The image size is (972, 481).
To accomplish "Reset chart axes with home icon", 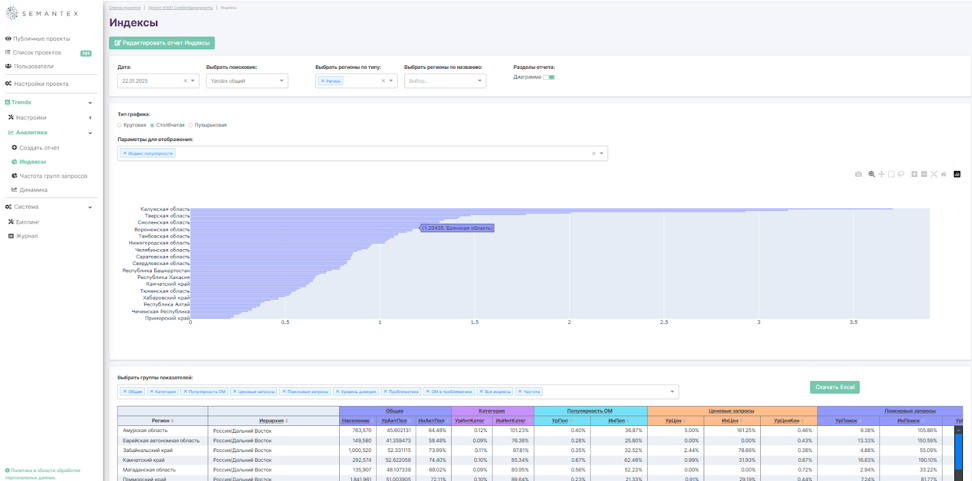I will 944,174.
